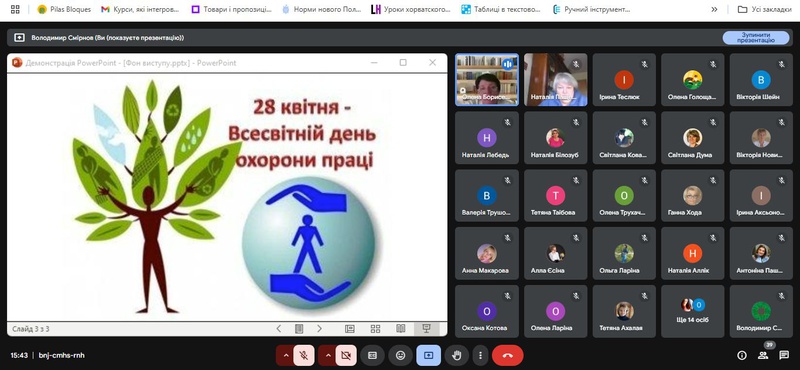Toggle the disabled camera button
This screenshot has width=800, height=370.
[346, 356]
